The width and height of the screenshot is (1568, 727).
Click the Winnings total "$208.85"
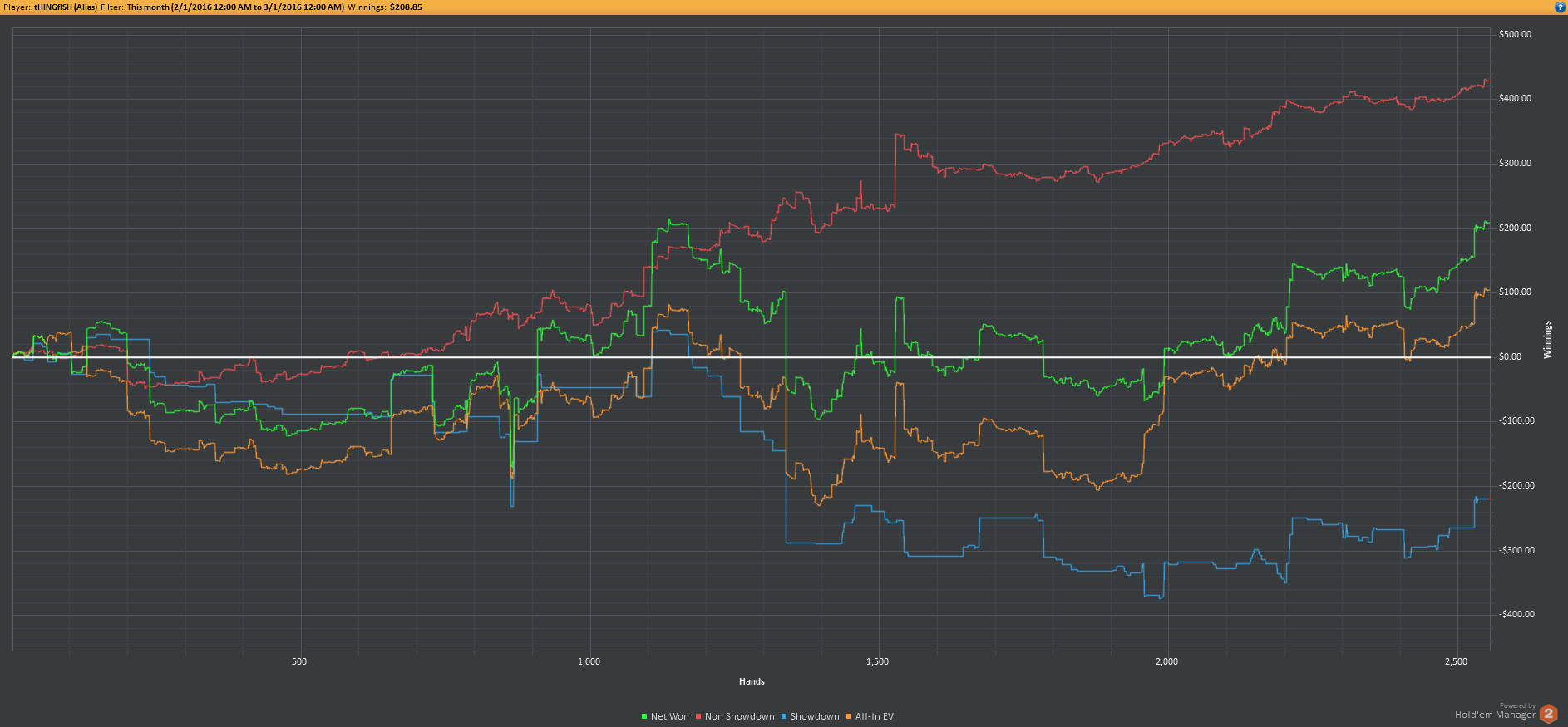406,7
